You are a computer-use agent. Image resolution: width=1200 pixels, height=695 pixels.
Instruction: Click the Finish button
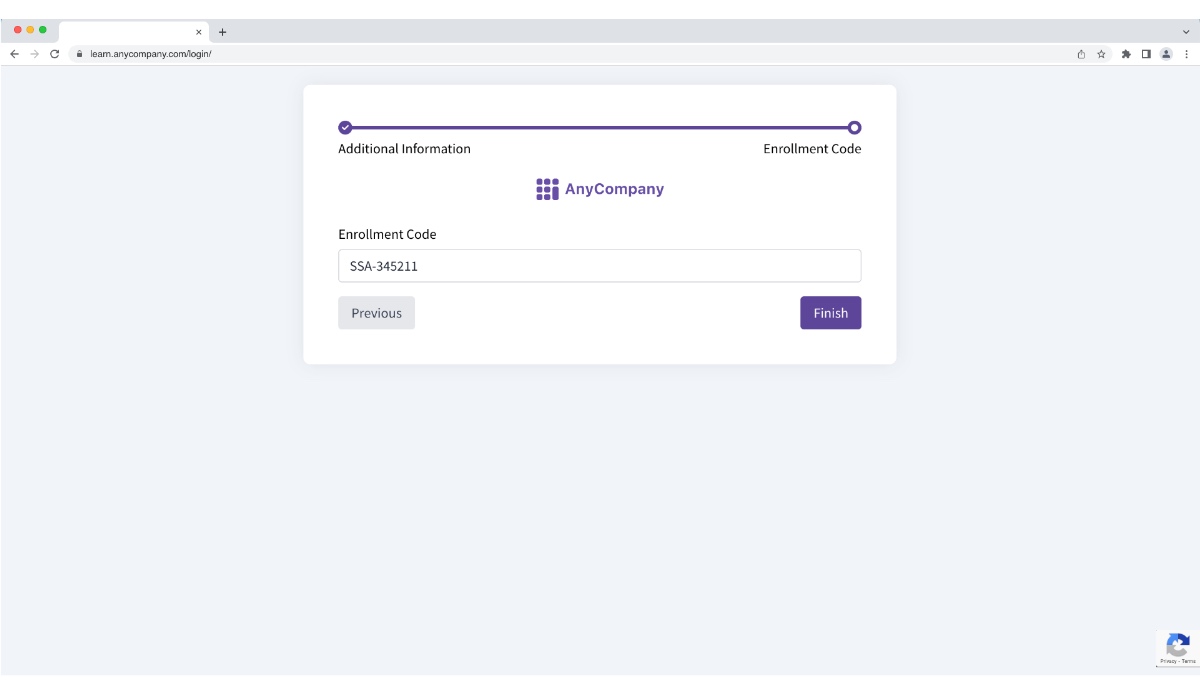click(830, 313)
